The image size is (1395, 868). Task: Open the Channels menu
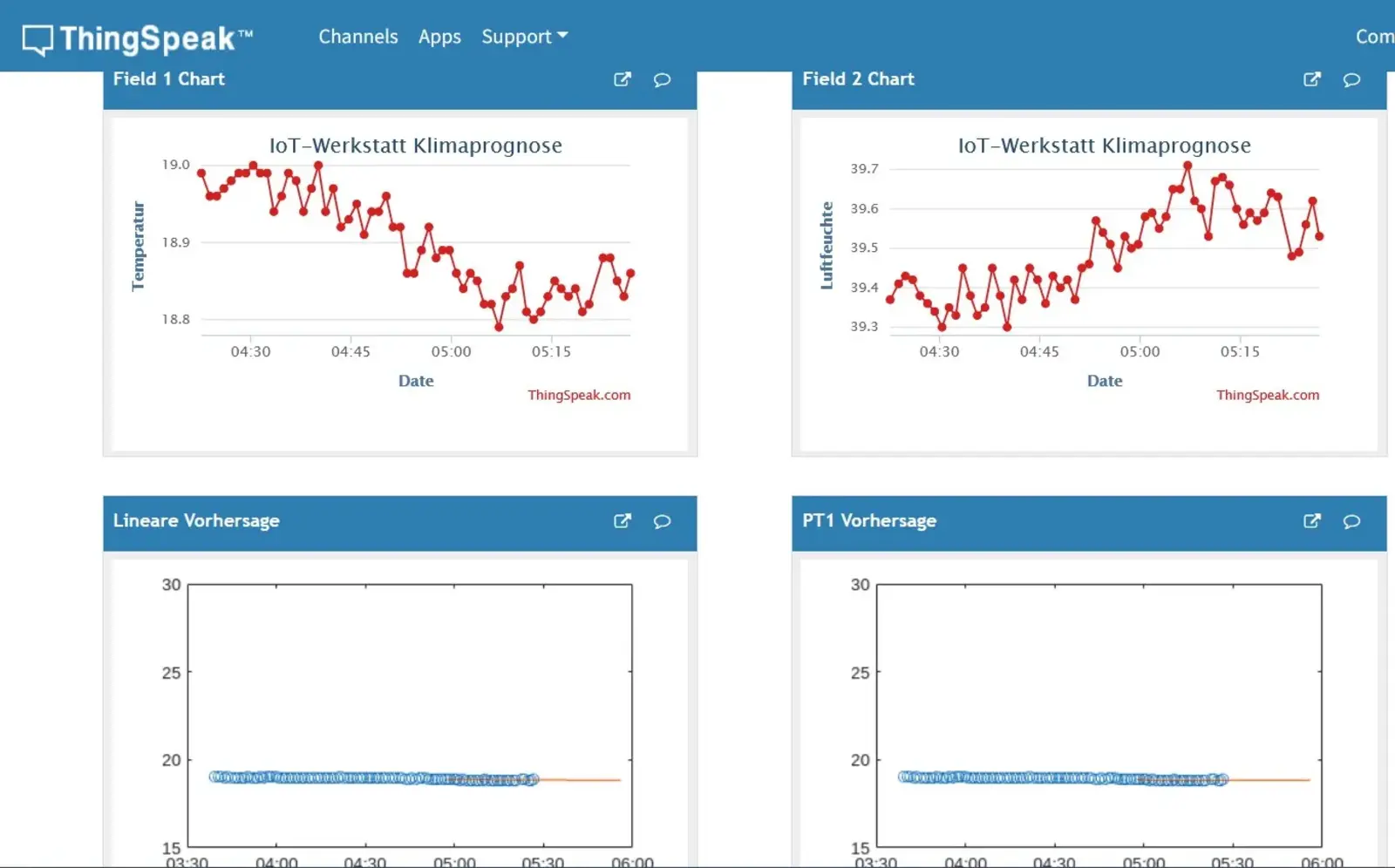pyautogui.click(x=357, y=37)
